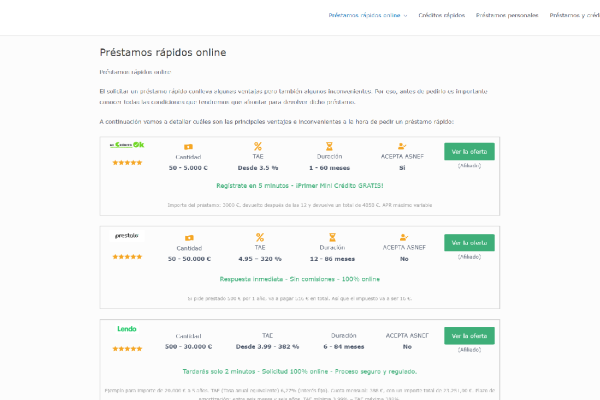Click the percent icon above 4.95 - 320 %

click(x=260, y=237)
